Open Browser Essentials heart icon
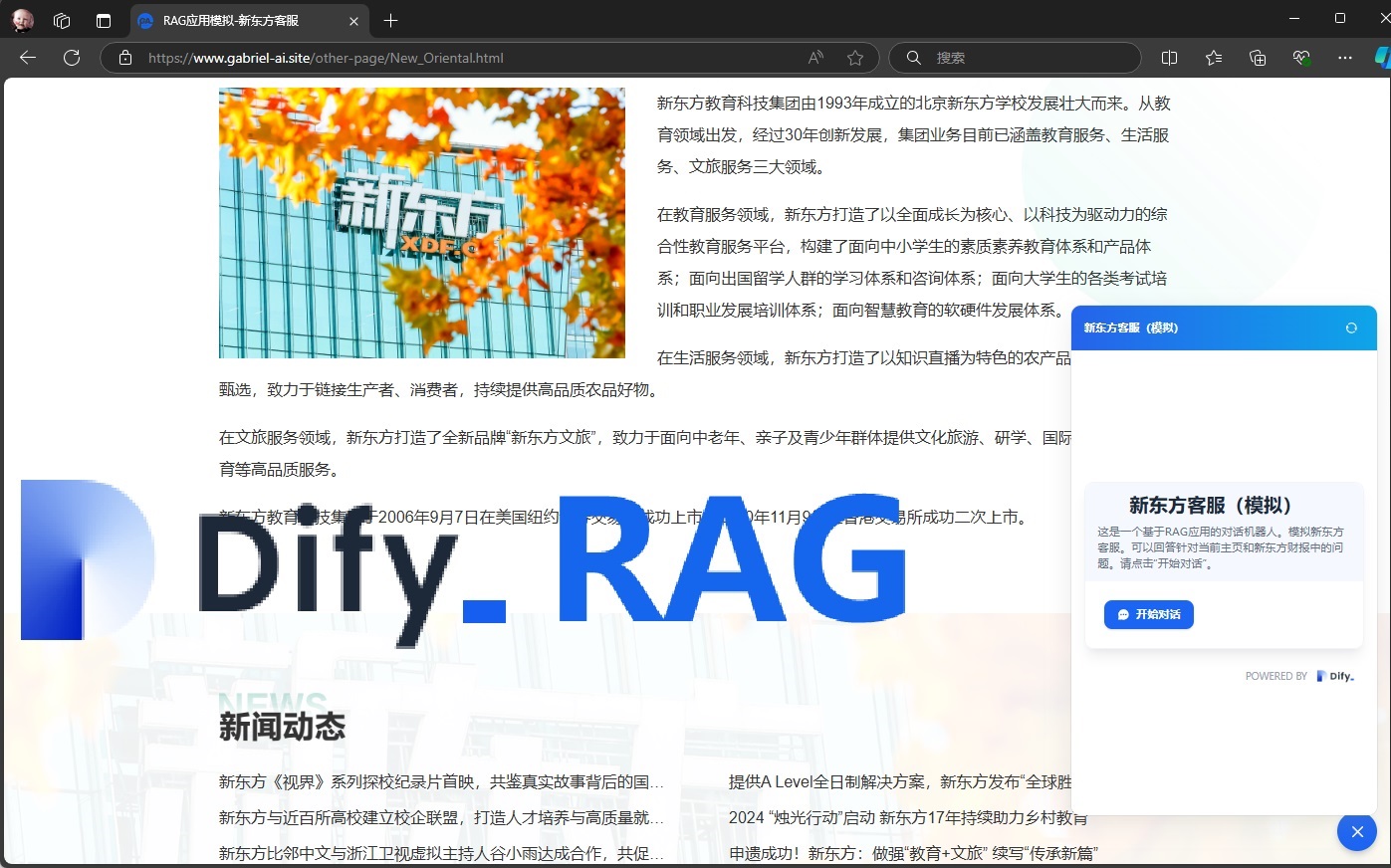1391x868 pixels. tap(1301, 58)
